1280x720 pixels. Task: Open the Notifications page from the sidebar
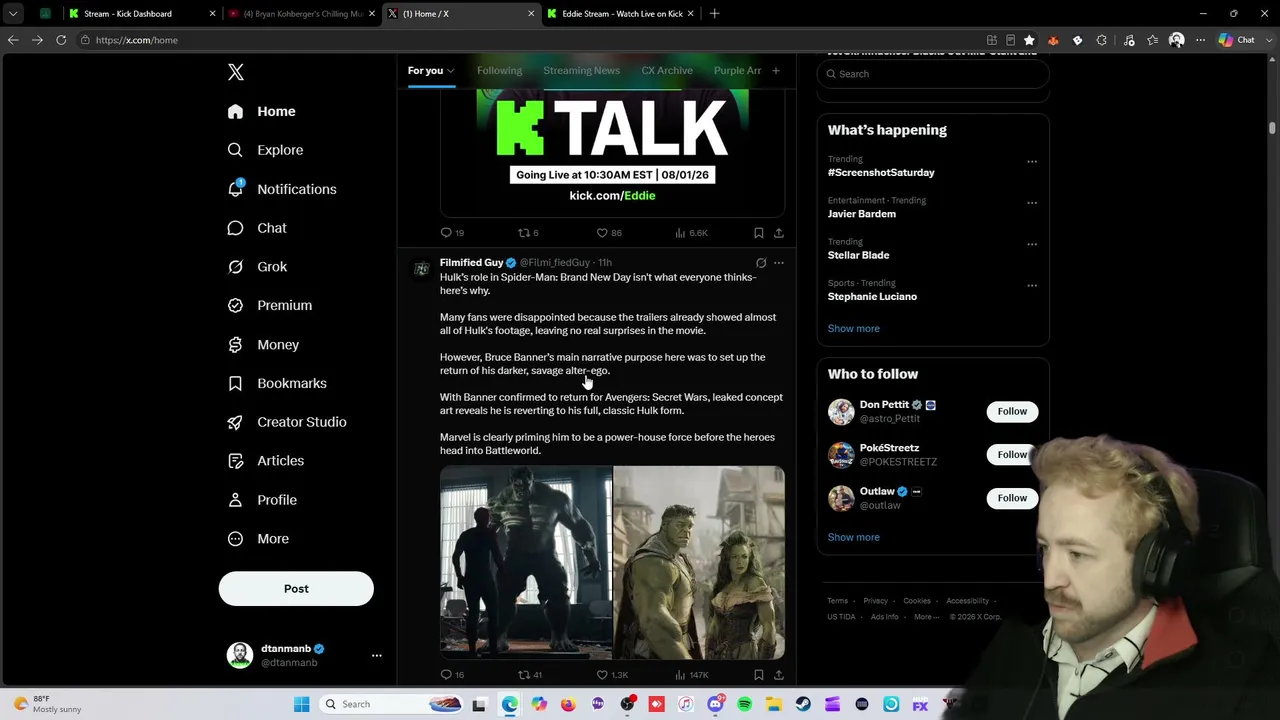click(282, 189)
